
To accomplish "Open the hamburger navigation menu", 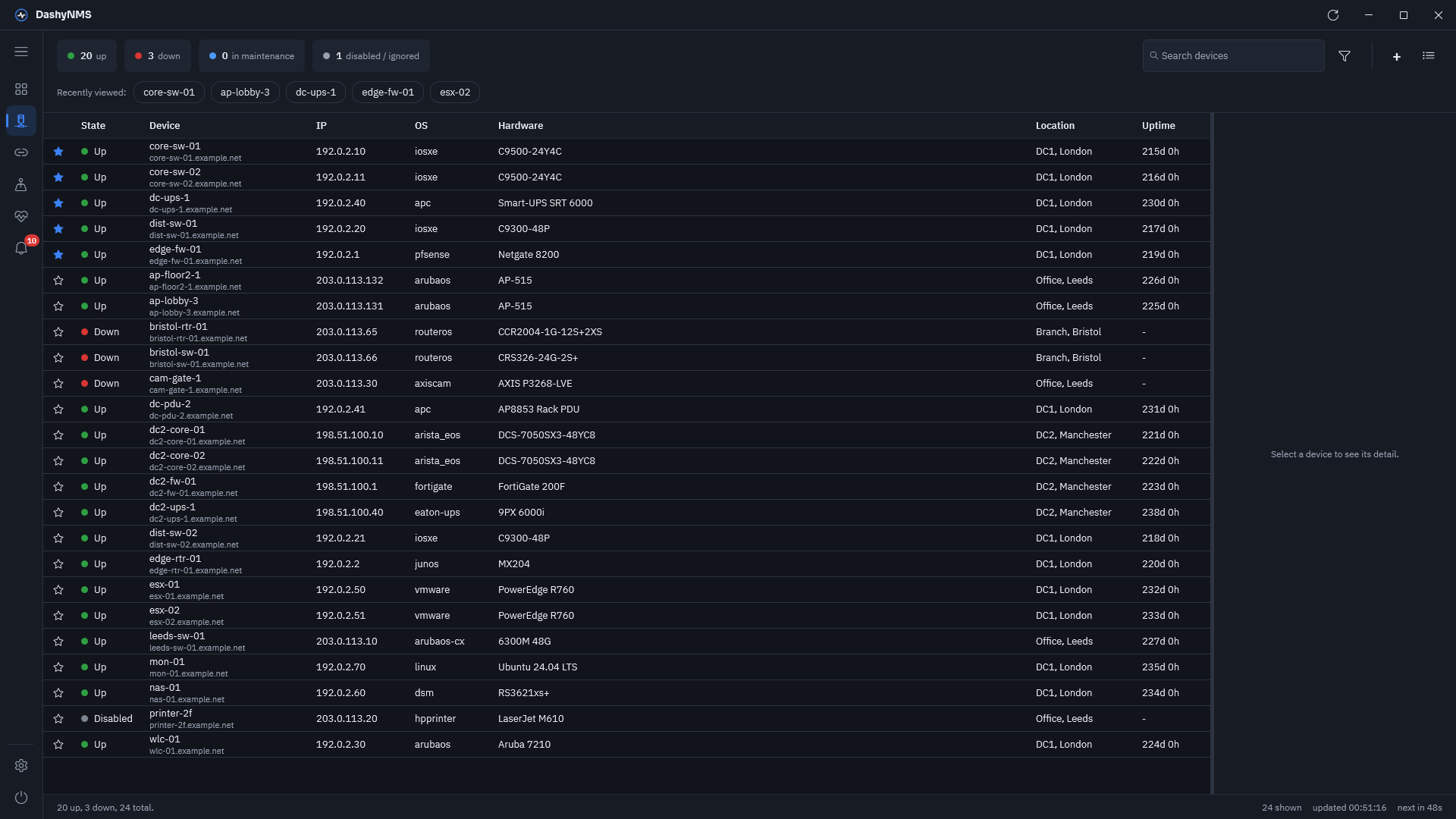I will pyautogui.click(x=21, y=52).
